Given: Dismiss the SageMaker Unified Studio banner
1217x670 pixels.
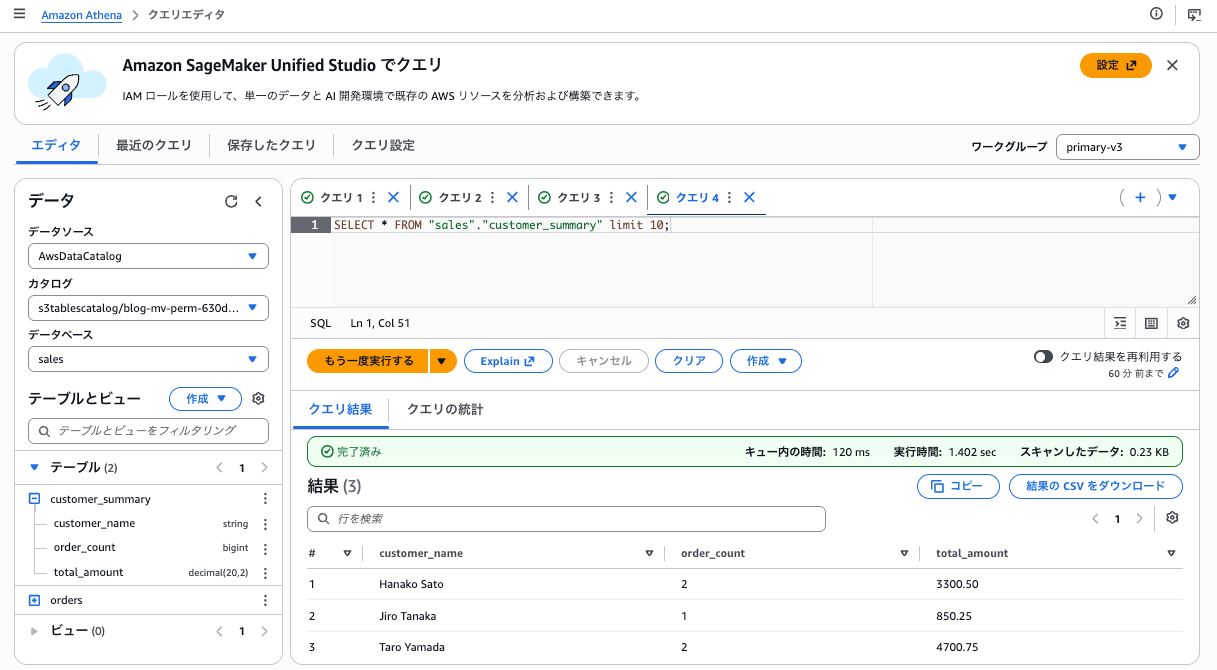Looking at the screenshot, I should [x=1172, y=65].
